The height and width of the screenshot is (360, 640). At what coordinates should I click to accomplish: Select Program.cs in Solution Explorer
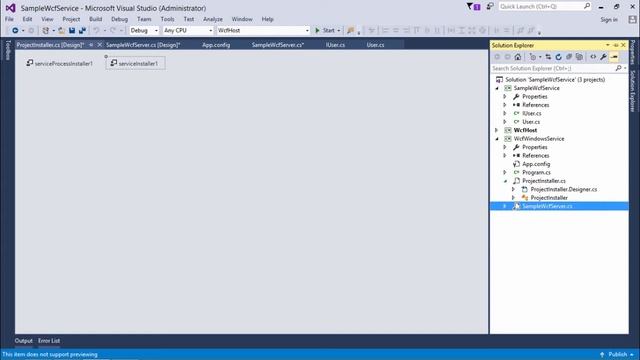pyautogui.click(x=536, y=173)
